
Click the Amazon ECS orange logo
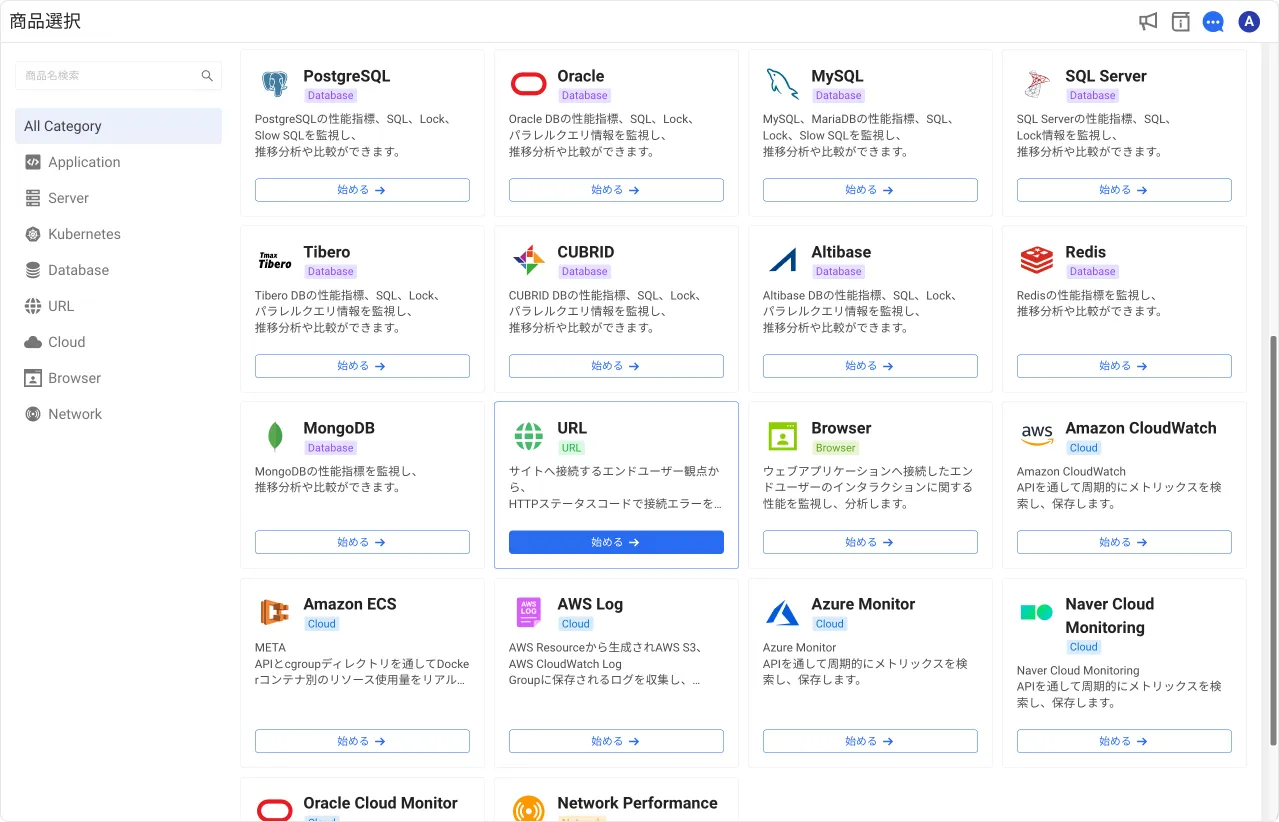click(x=274, y=612)
